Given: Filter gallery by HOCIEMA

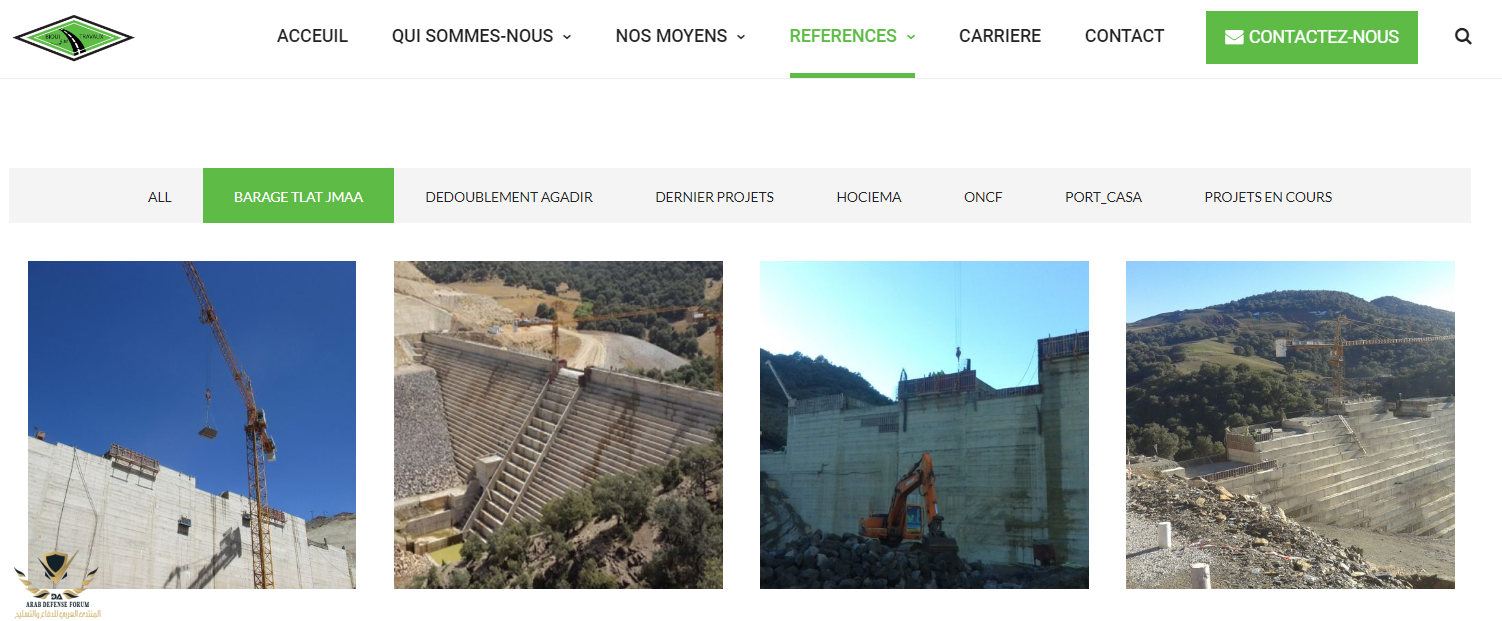Looking at the screenshot, I should click(868, 197).
